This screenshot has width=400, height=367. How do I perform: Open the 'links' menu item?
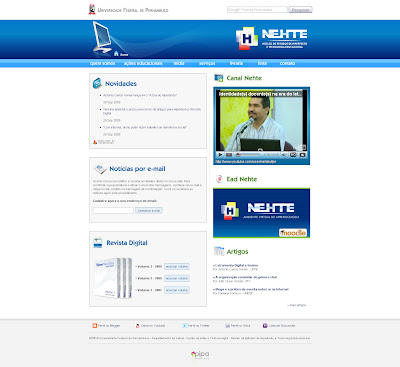[x=262, y=63]
